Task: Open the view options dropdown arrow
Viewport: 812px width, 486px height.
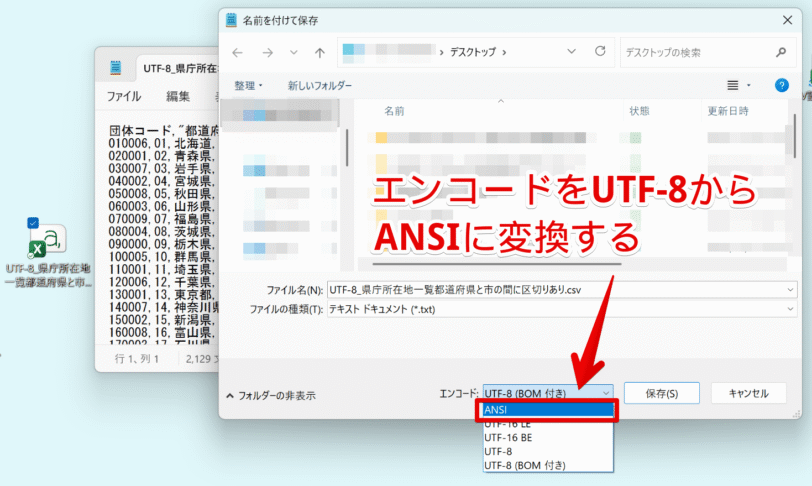Action: [x=749, y=85]
